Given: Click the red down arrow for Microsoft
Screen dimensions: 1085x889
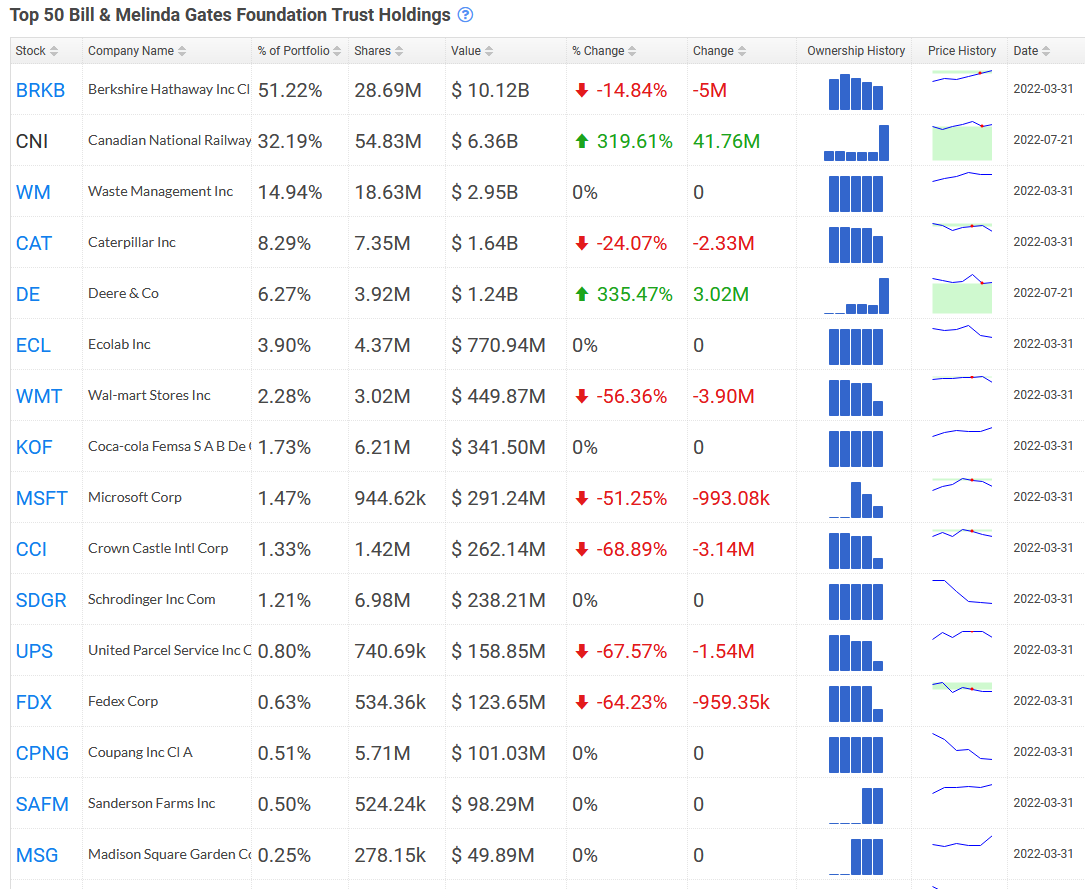Looking at the screenshot, I should (582, 498).
